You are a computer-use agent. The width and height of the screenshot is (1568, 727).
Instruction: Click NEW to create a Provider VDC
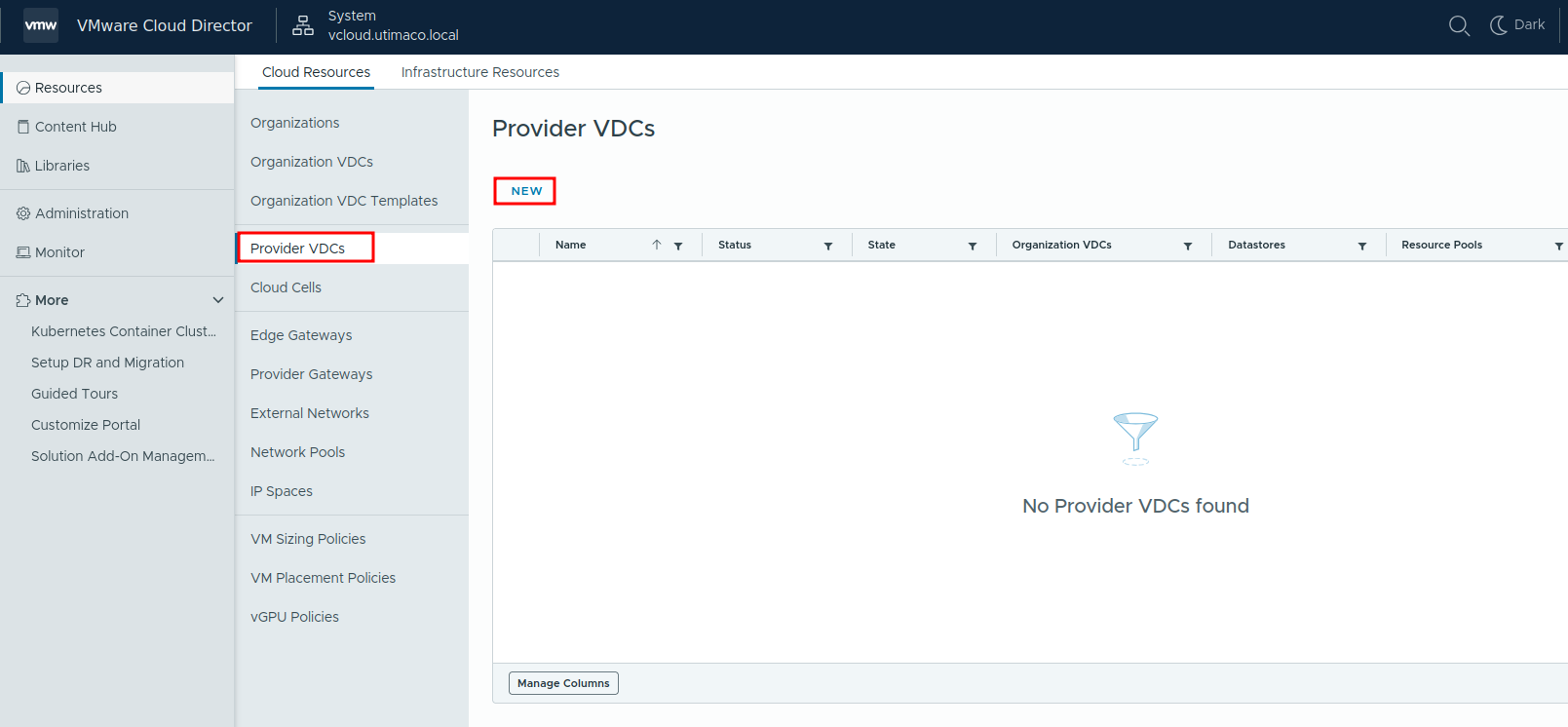tap(526, 191)
